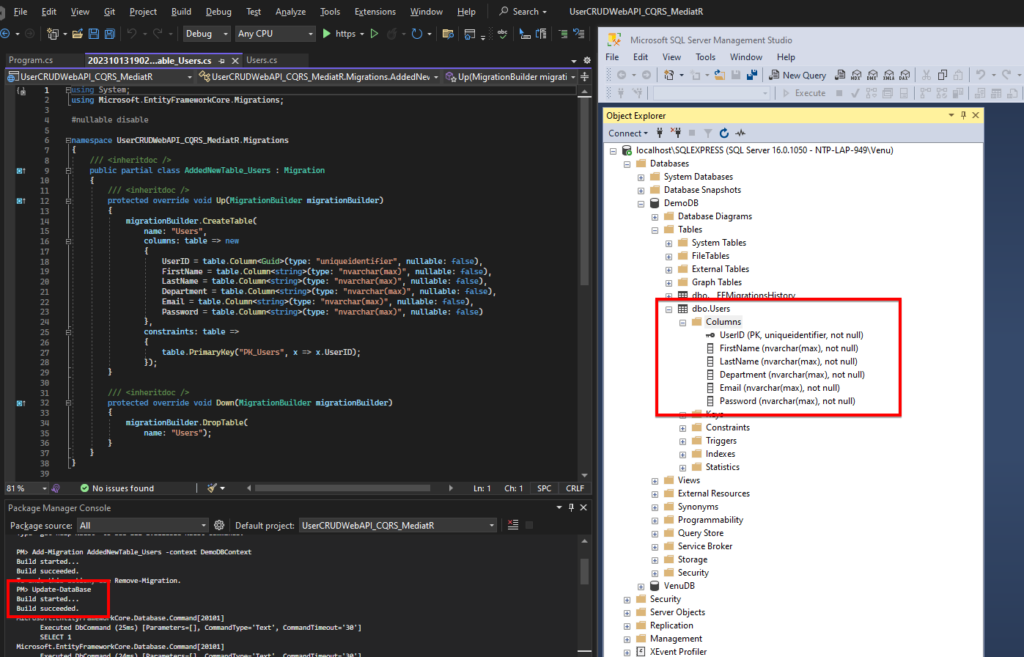Close the migration Users.cs editor tab
1024x657 pixels.
(x=234, y=60)
